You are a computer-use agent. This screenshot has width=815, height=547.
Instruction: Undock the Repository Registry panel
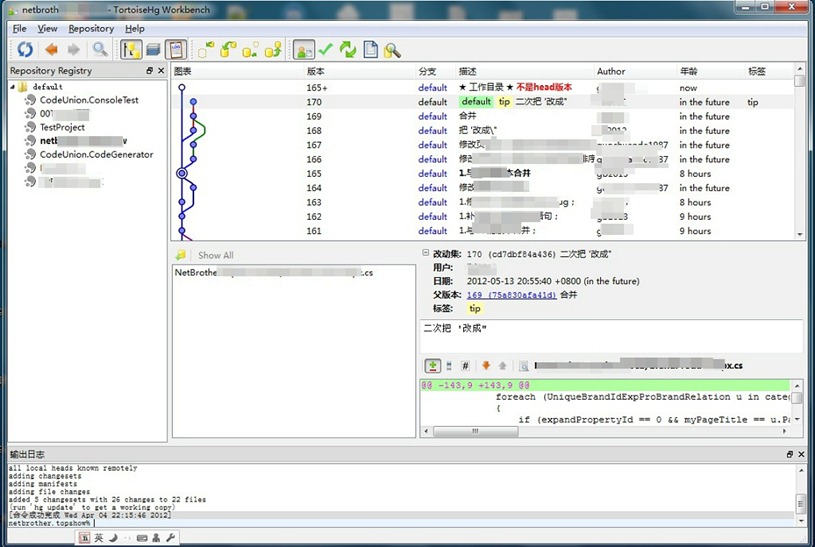pyautogui.click(x=150, y=70)
